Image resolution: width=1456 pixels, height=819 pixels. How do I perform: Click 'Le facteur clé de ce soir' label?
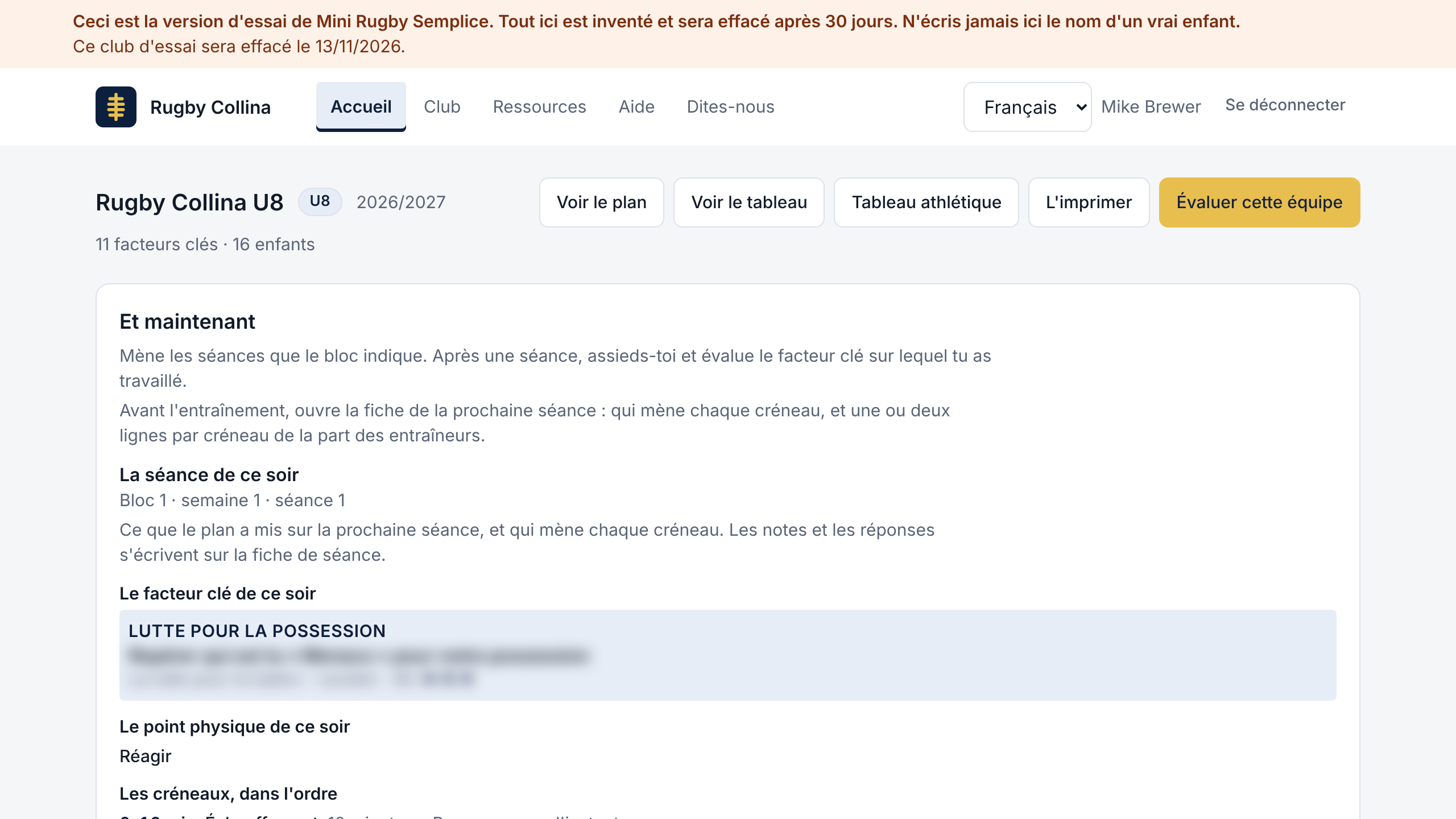217,594
